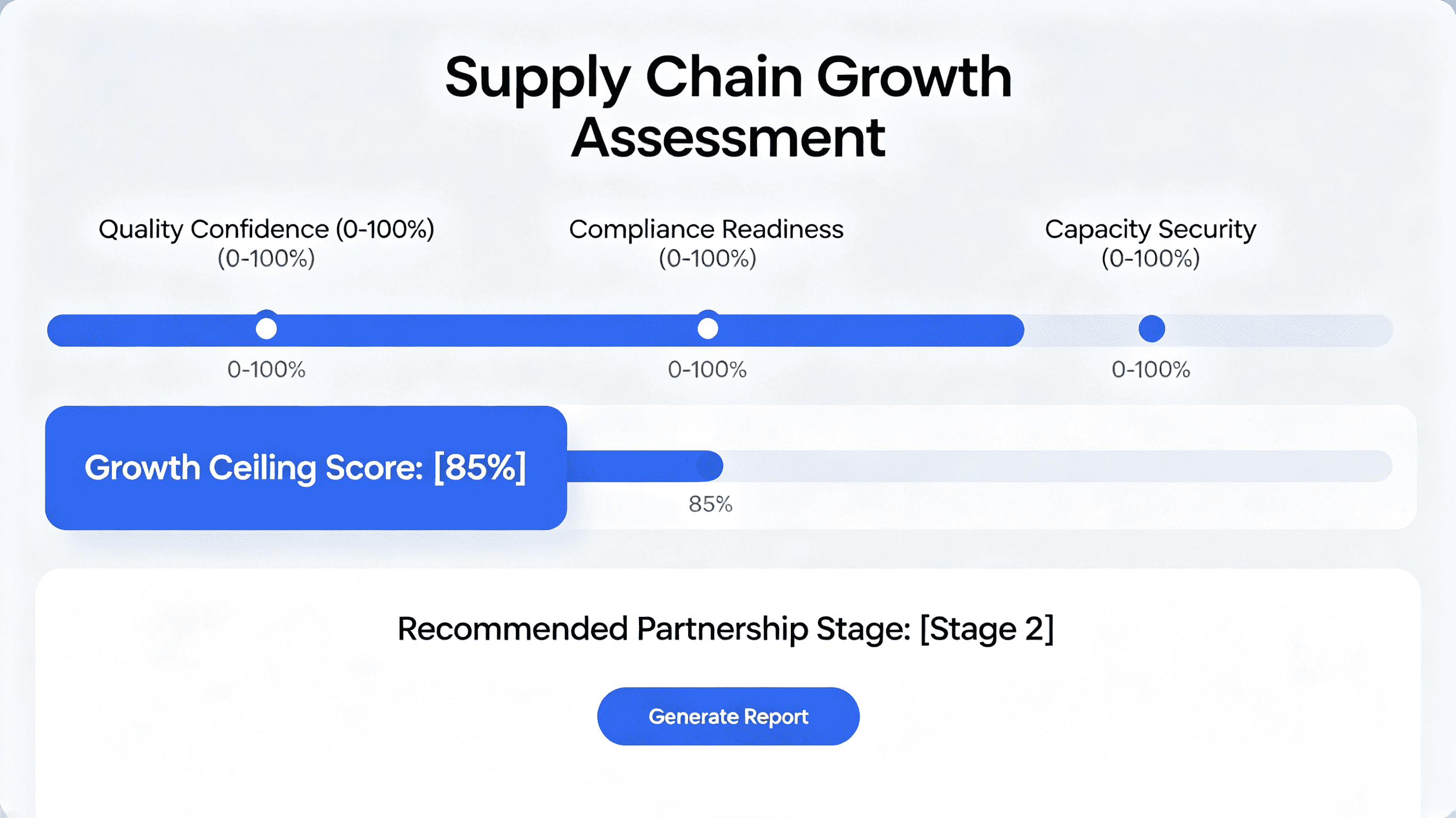Click the range label below Compliance slider
Screen dimensions: 1456x818
707,370
